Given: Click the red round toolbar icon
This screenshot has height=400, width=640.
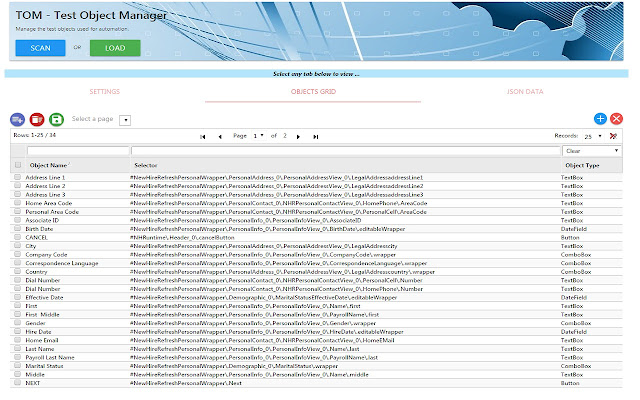Looking at the screenshot, I should (x=37, y=119).
